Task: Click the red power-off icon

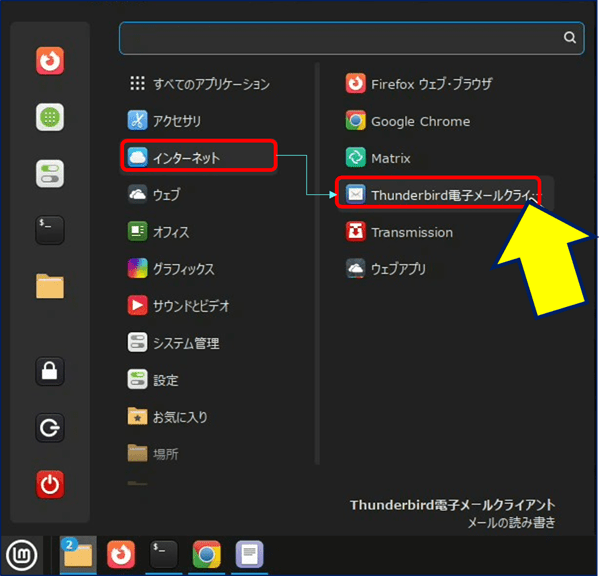Action: [x=50, y=485]
